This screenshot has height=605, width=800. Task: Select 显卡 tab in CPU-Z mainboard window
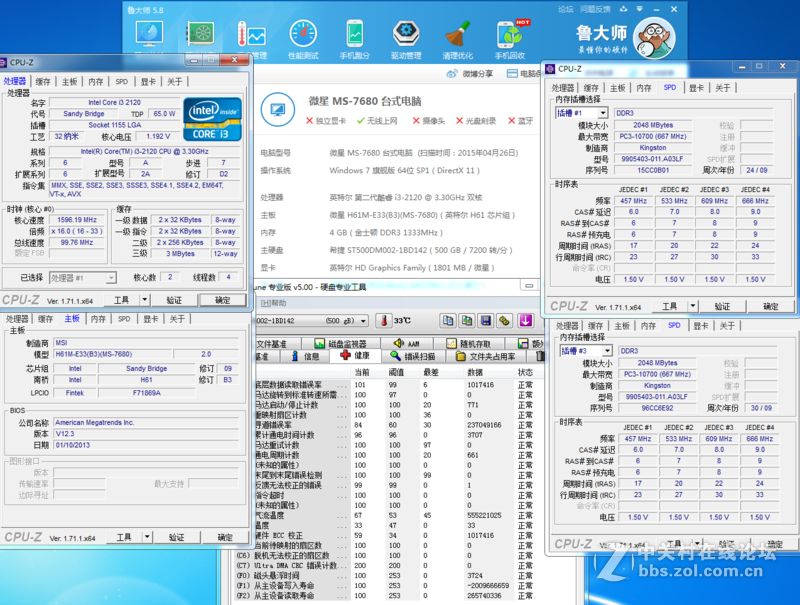151,319
